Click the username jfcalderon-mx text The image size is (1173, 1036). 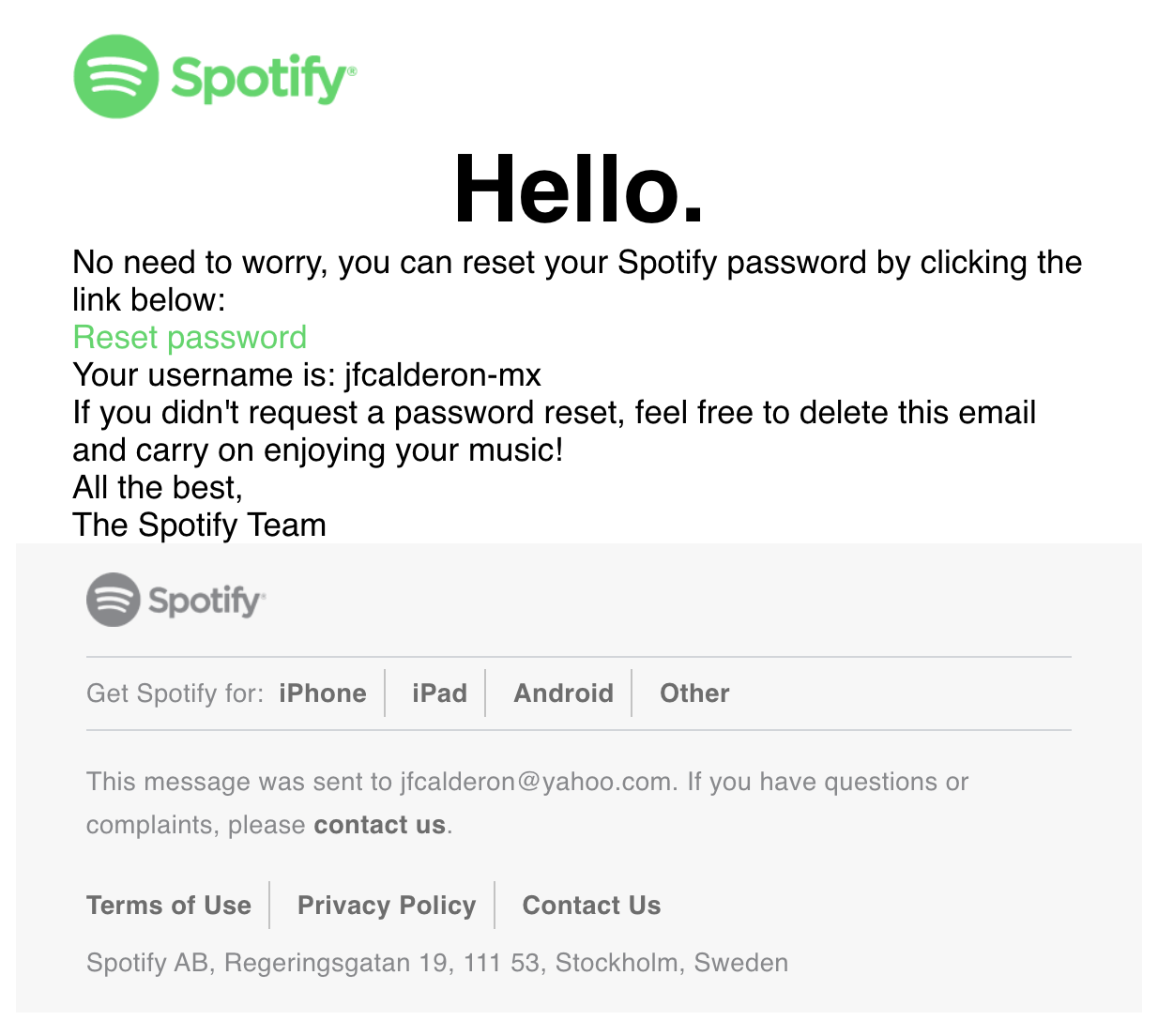coord(443,375)
